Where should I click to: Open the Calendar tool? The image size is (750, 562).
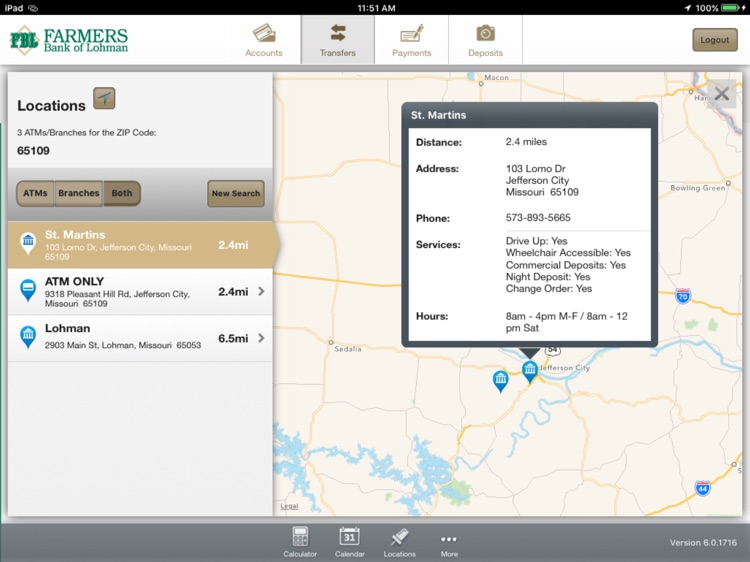350,542
